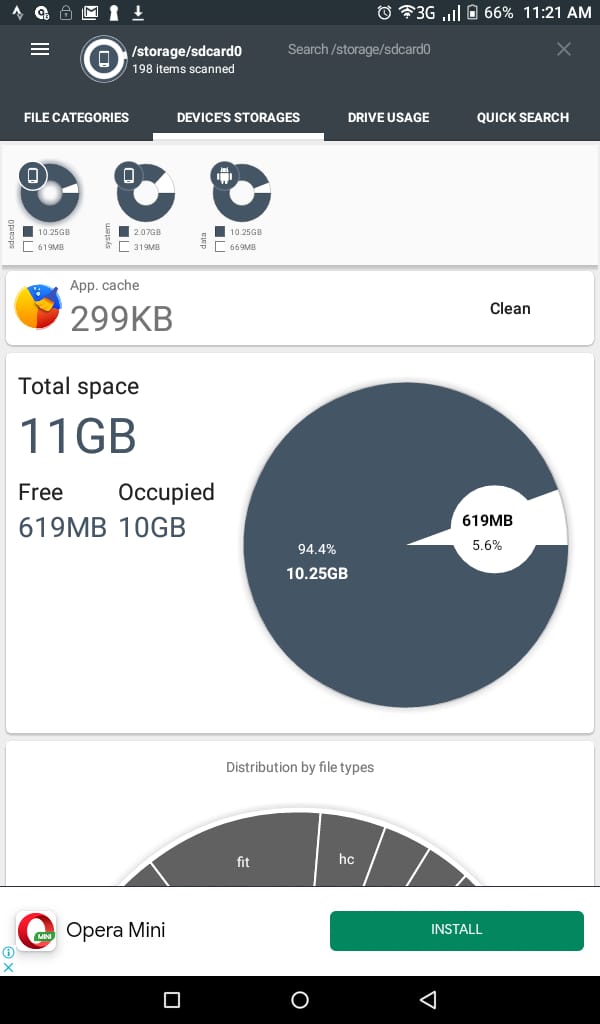This screenshot has width=600, height=1024.
Task: Switch to the File Categories tab
Action: tap(76, 117)
